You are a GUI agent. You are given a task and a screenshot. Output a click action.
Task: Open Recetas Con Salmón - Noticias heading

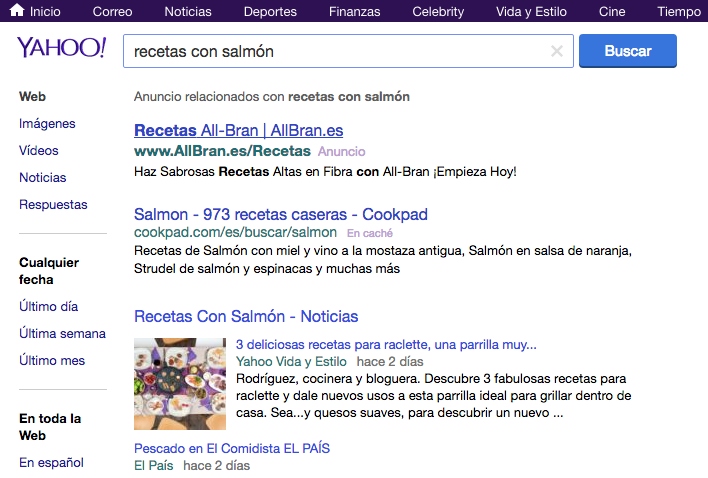(x=246, y=316)
